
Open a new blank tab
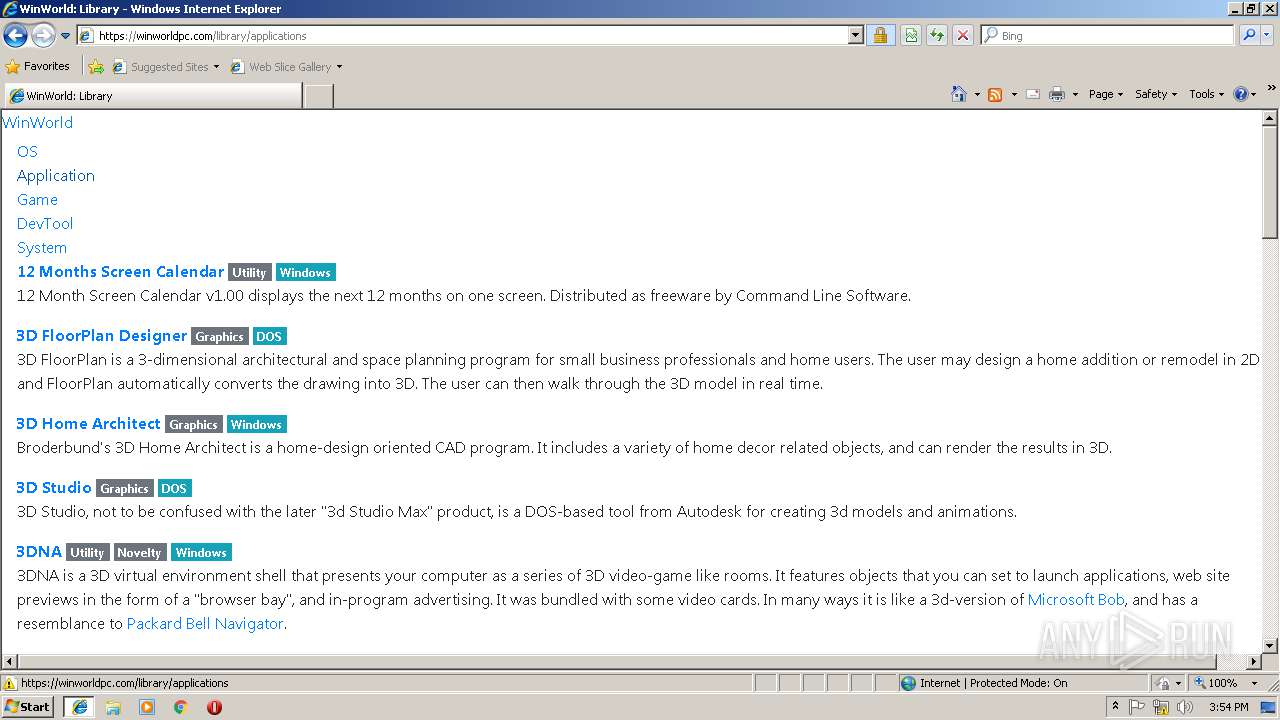coord(318,96)
